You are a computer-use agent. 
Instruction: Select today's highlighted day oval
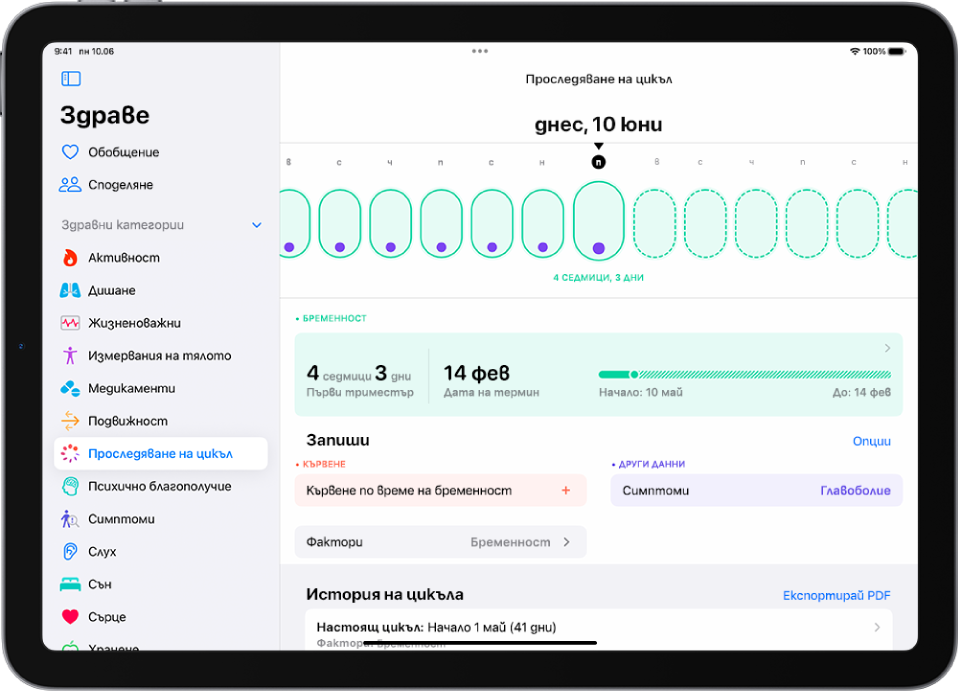click(599, 220)
